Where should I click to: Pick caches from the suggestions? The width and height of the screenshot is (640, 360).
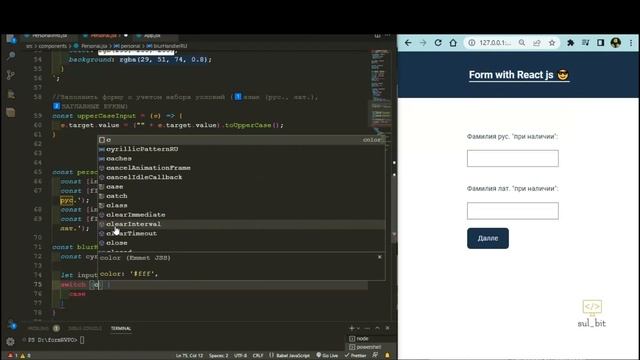click(x=241, y=158)
